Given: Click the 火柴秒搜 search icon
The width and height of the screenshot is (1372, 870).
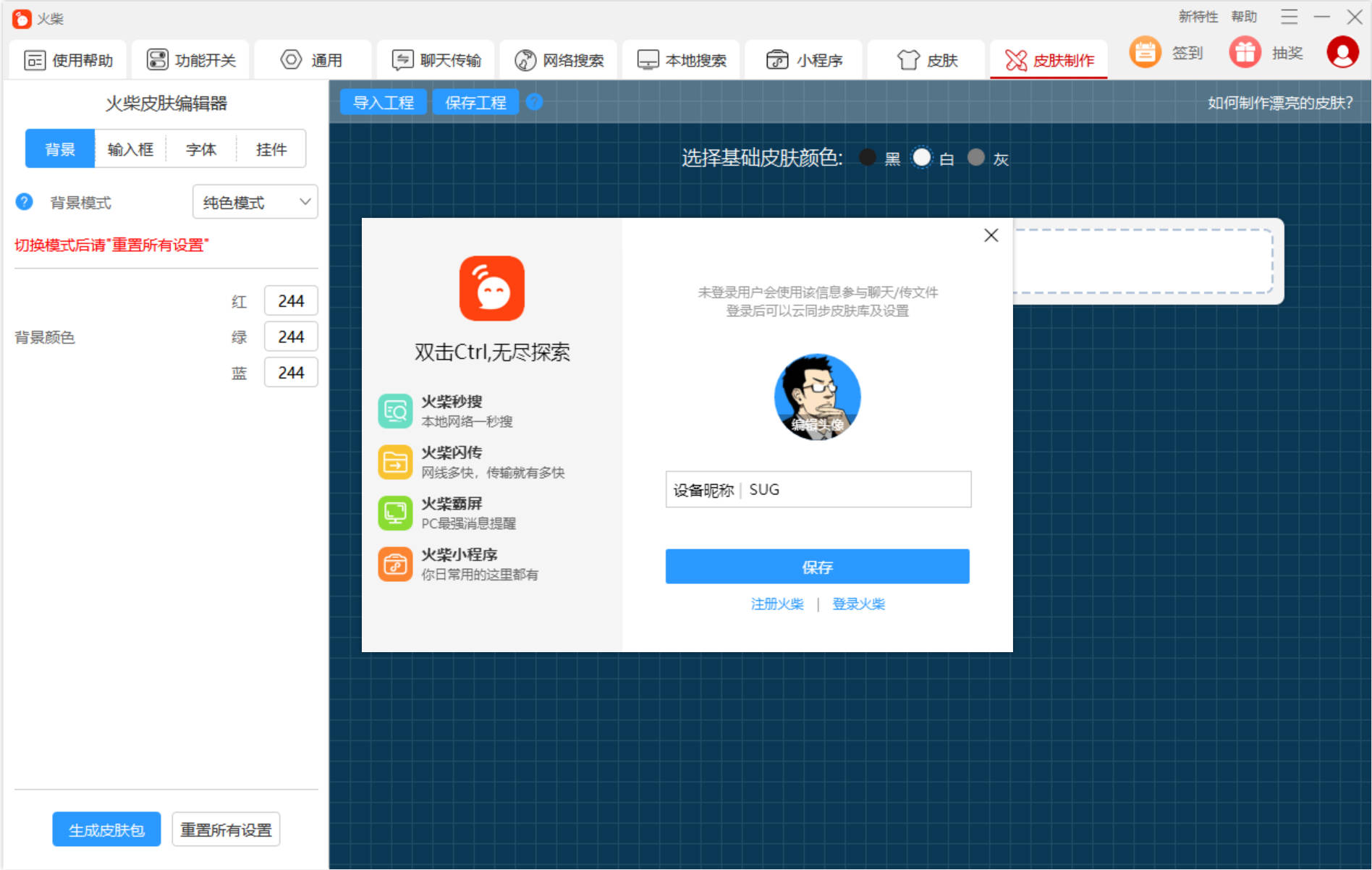Looking at the screenshot, I should 395,411.
